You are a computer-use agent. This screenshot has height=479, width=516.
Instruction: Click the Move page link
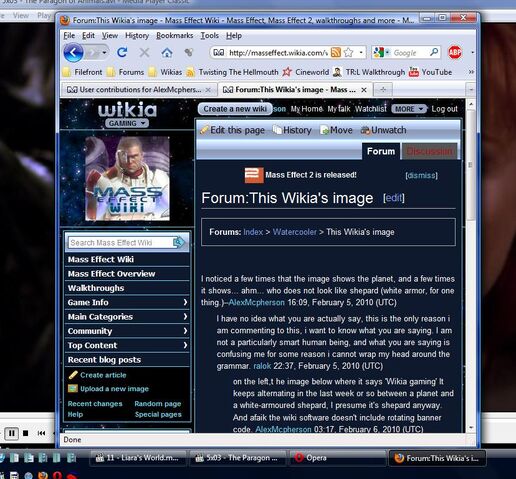pyautogui.click(x=336, y=130)
